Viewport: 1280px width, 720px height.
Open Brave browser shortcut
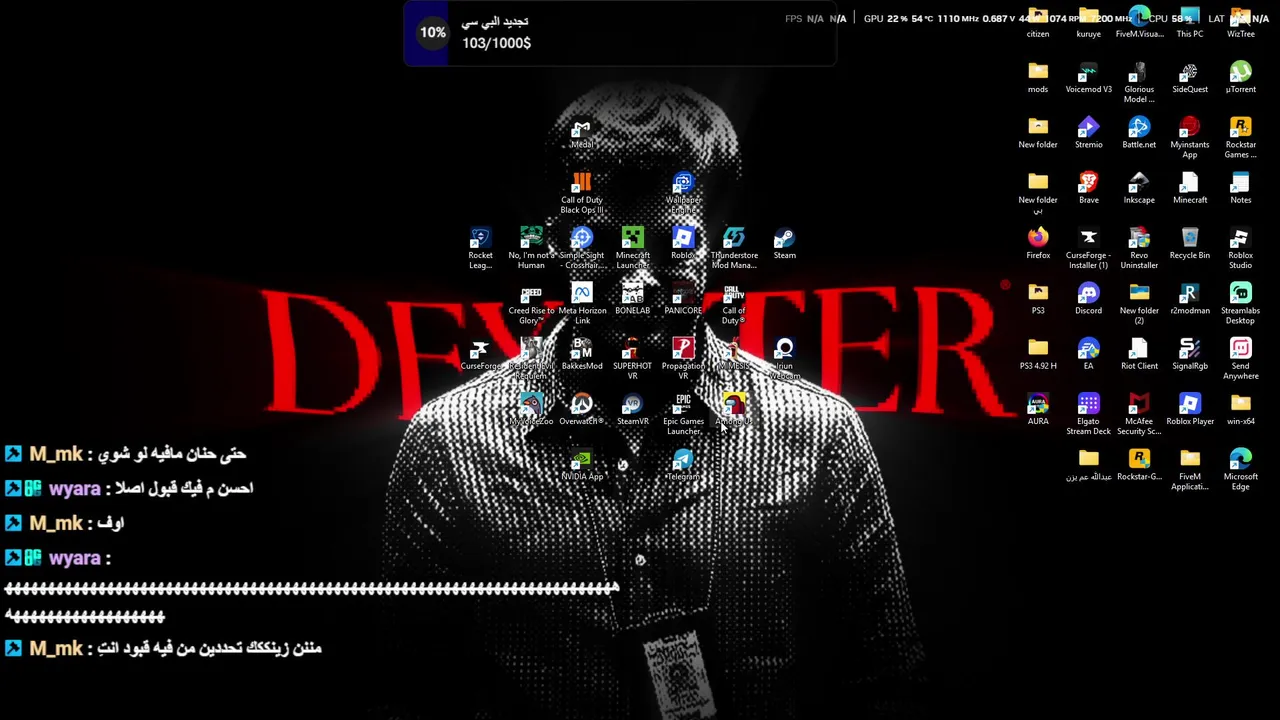(x=1088, y=188)
